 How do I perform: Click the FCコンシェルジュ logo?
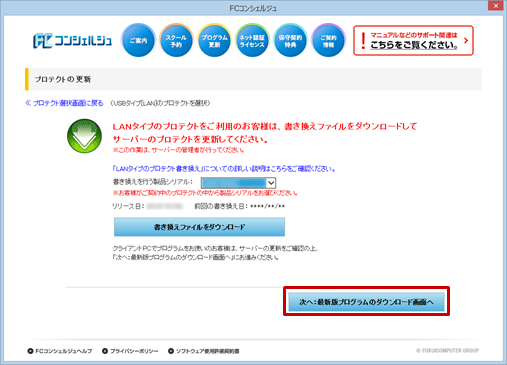[72, 41]
